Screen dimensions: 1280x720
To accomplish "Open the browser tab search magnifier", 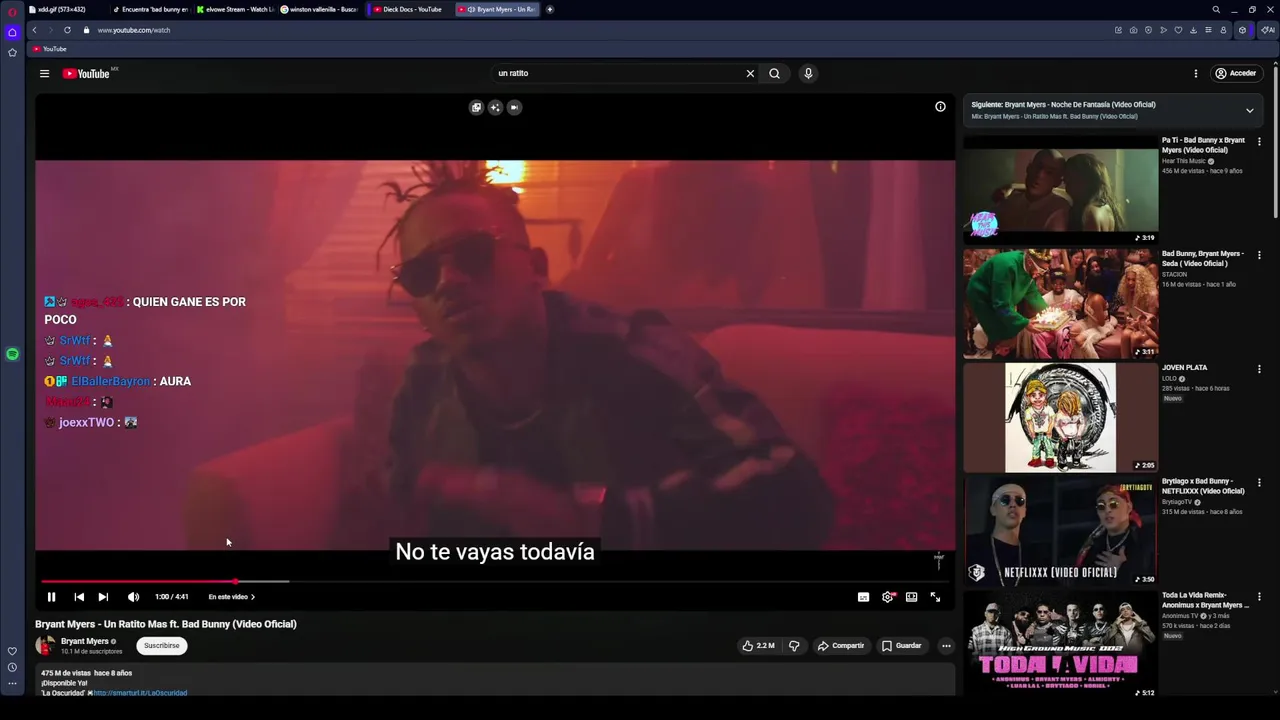I will point(1216,9).
